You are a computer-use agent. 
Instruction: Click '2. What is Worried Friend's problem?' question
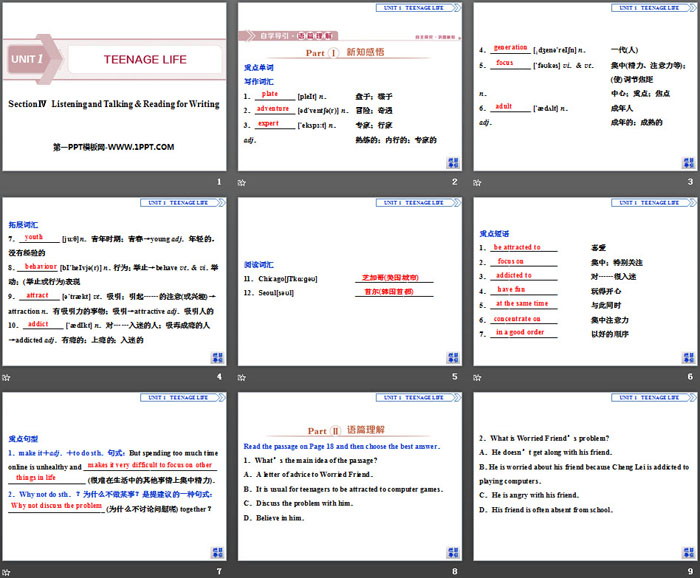pyautogui.click(x=544, y=438)
